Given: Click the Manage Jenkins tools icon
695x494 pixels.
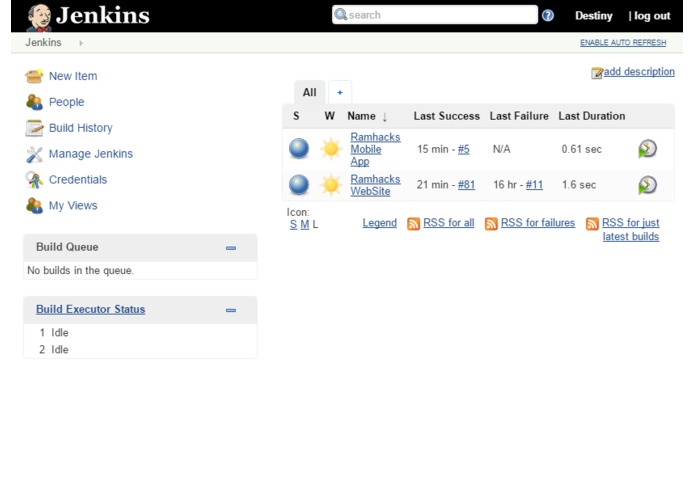Looking at the screenshot, I should pyautogui.click(x=34, y=154).
